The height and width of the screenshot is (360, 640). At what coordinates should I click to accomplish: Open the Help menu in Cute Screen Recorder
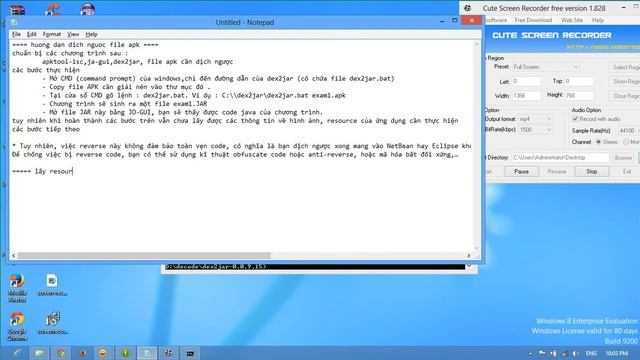598,20
